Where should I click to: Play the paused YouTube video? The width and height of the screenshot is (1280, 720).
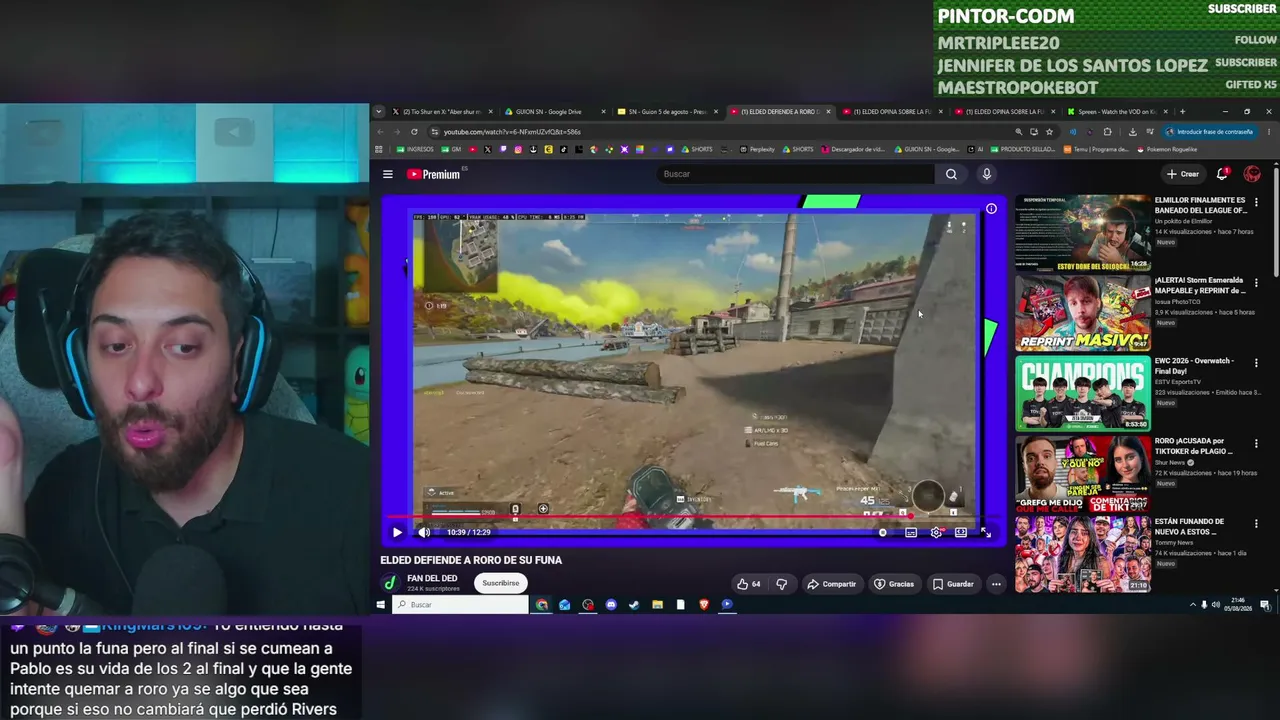point(397,532)
